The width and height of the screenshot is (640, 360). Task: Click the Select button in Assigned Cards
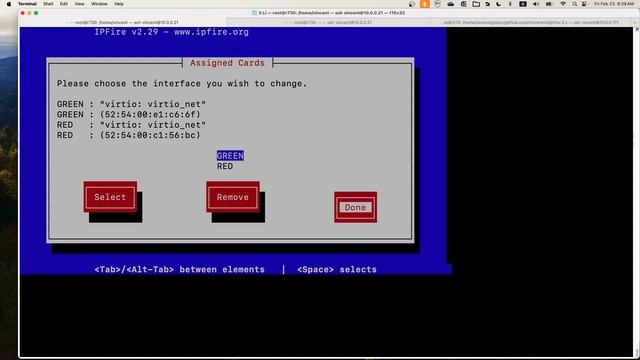110,197
